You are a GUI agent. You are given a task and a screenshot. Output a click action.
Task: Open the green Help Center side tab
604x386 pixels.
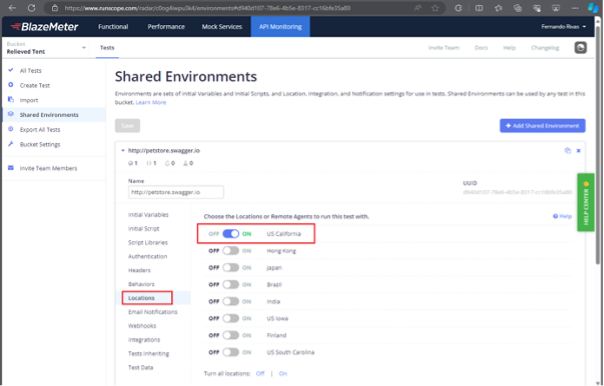[586, 202]
